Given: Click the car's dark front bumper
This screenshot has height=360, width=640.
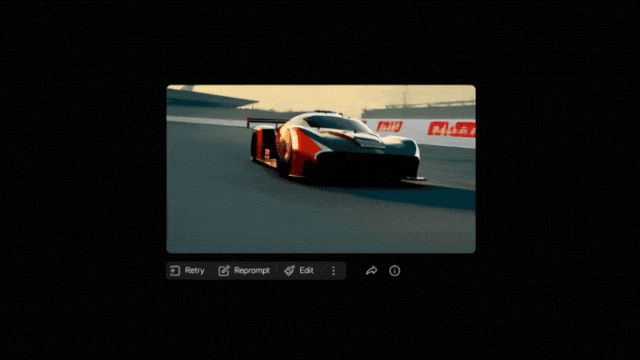Looking at the screenshot, I should coord(367,165).
